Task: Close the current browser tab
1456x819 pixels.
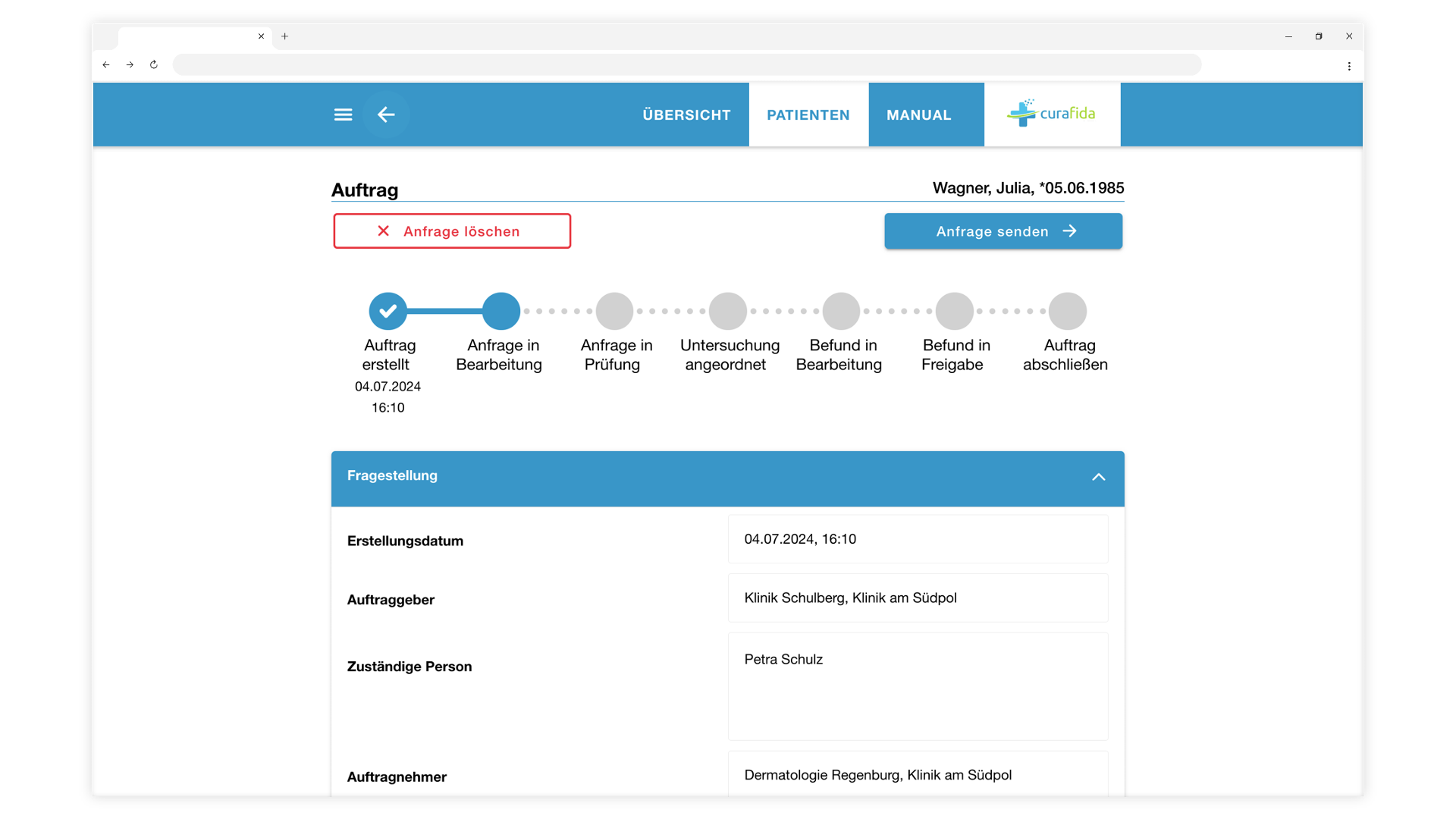Action: pos(261,36)
